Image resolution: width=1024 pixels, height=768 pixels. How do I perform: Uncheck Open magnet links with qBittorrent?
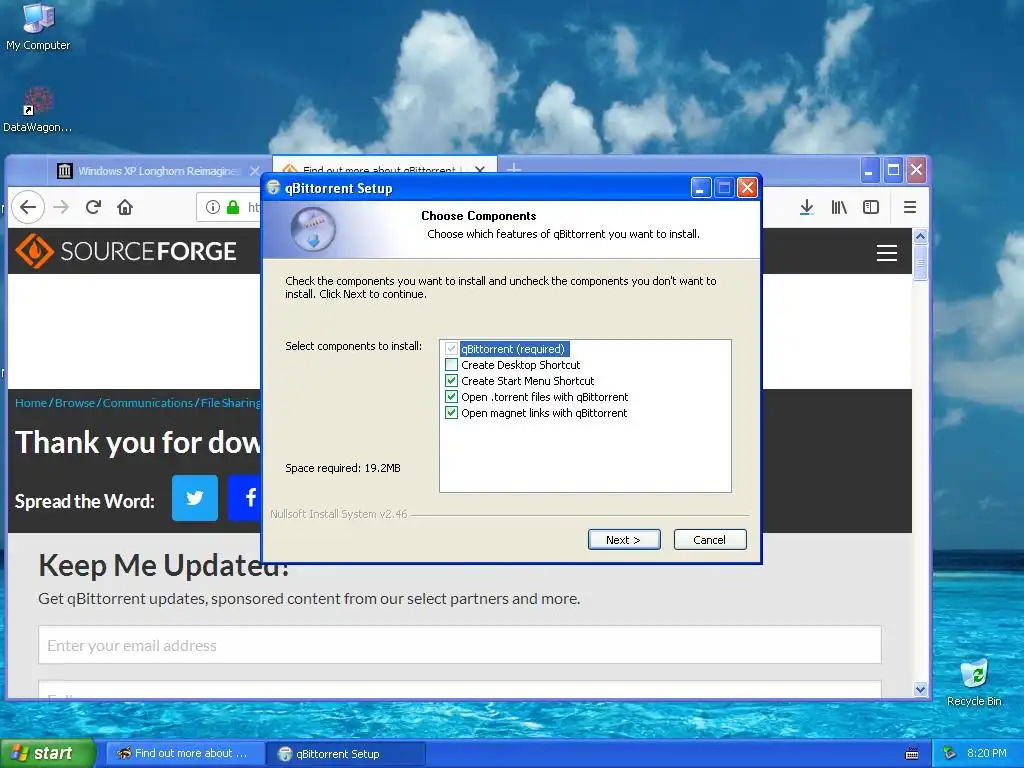[451, 413]
